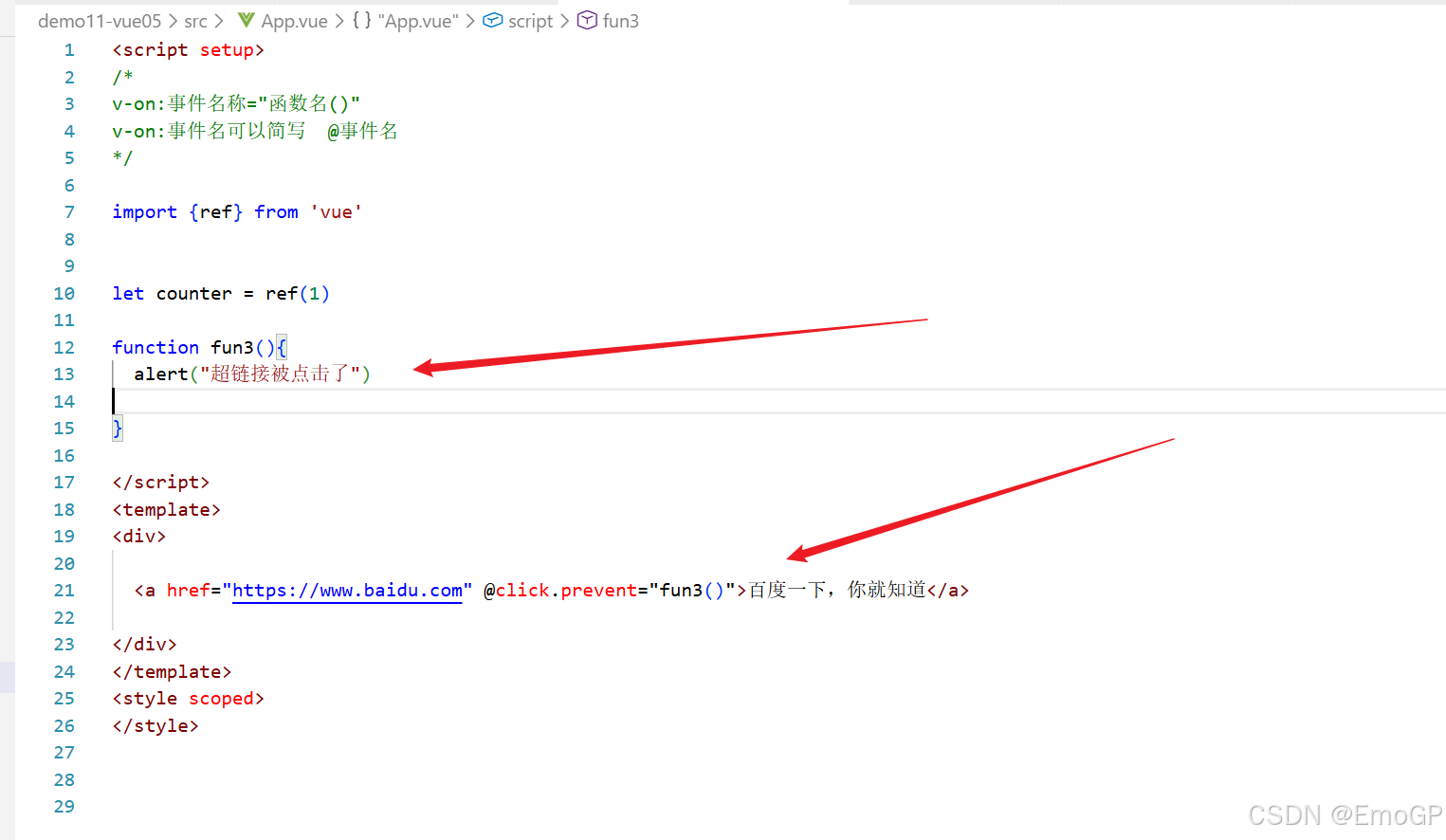This screenshot has width=1446, height=840.
Task: Expand the chevron after App.vue file breadcrumb
Action: [x=339, y=21]
